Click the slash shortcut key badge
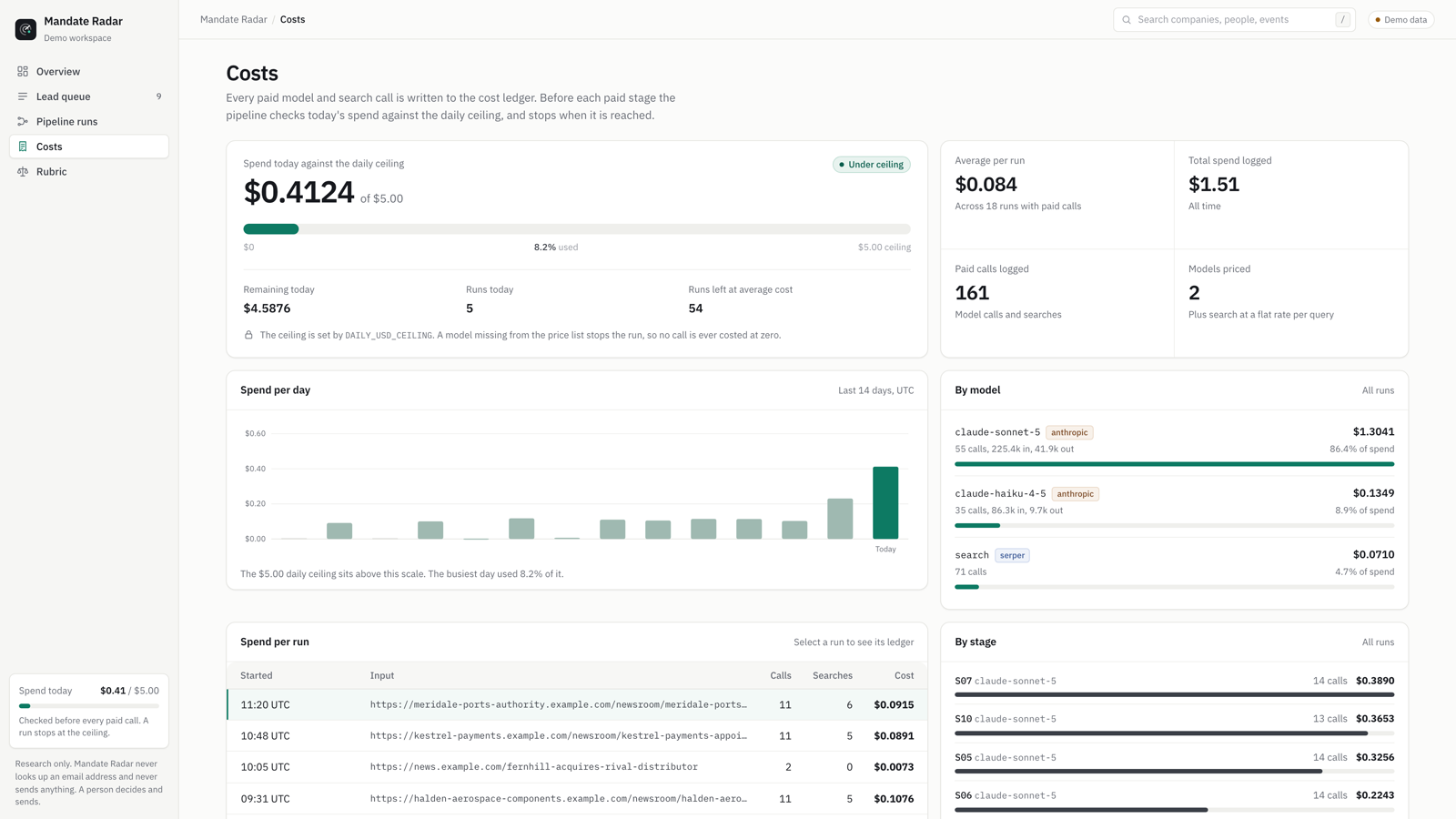The height and width of the screenshot is (819, 1456). pyautogui.click(x=1342, y=20)
